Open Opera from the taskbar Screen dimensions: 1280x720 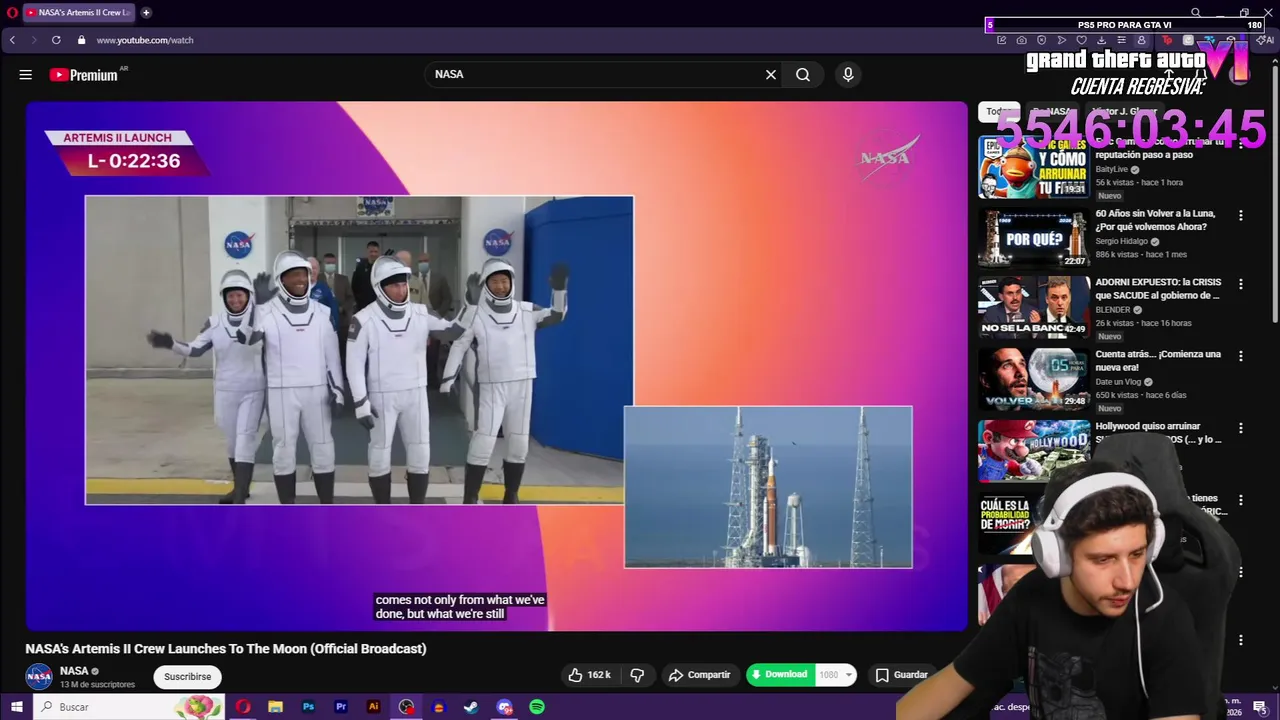pos(243,707)
